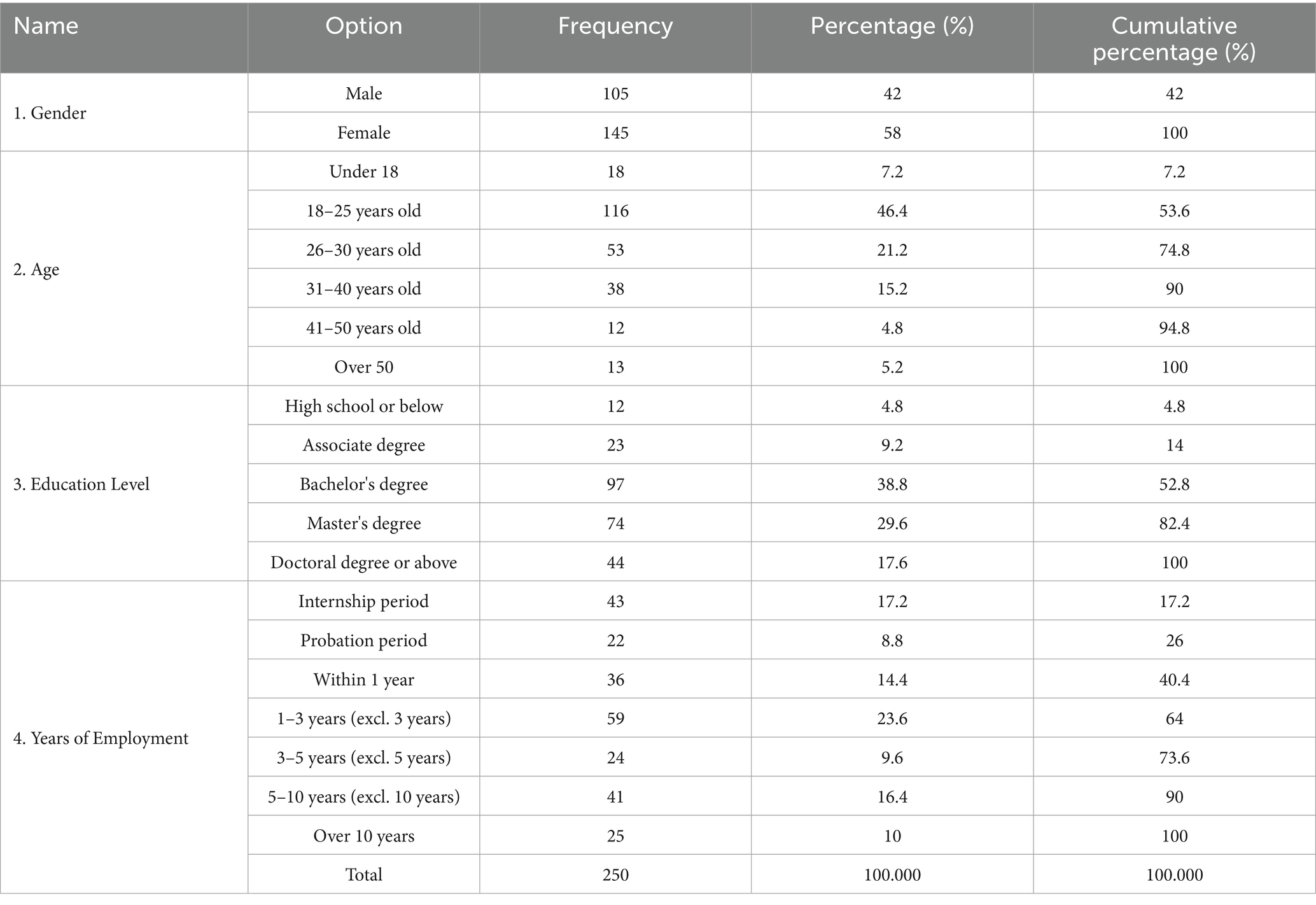1316x905 pixels.
Task: Click the High school or below cell
Action: click(363, 406)
